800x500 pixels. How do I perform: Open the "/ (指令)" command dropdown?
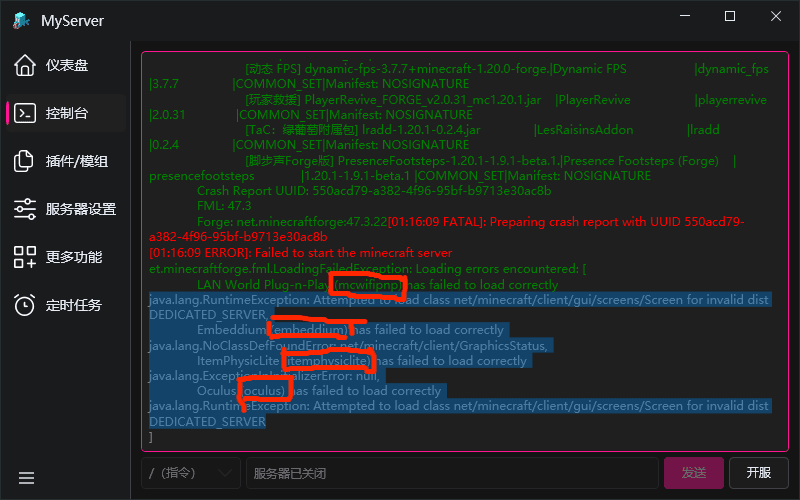click(190, 473)
